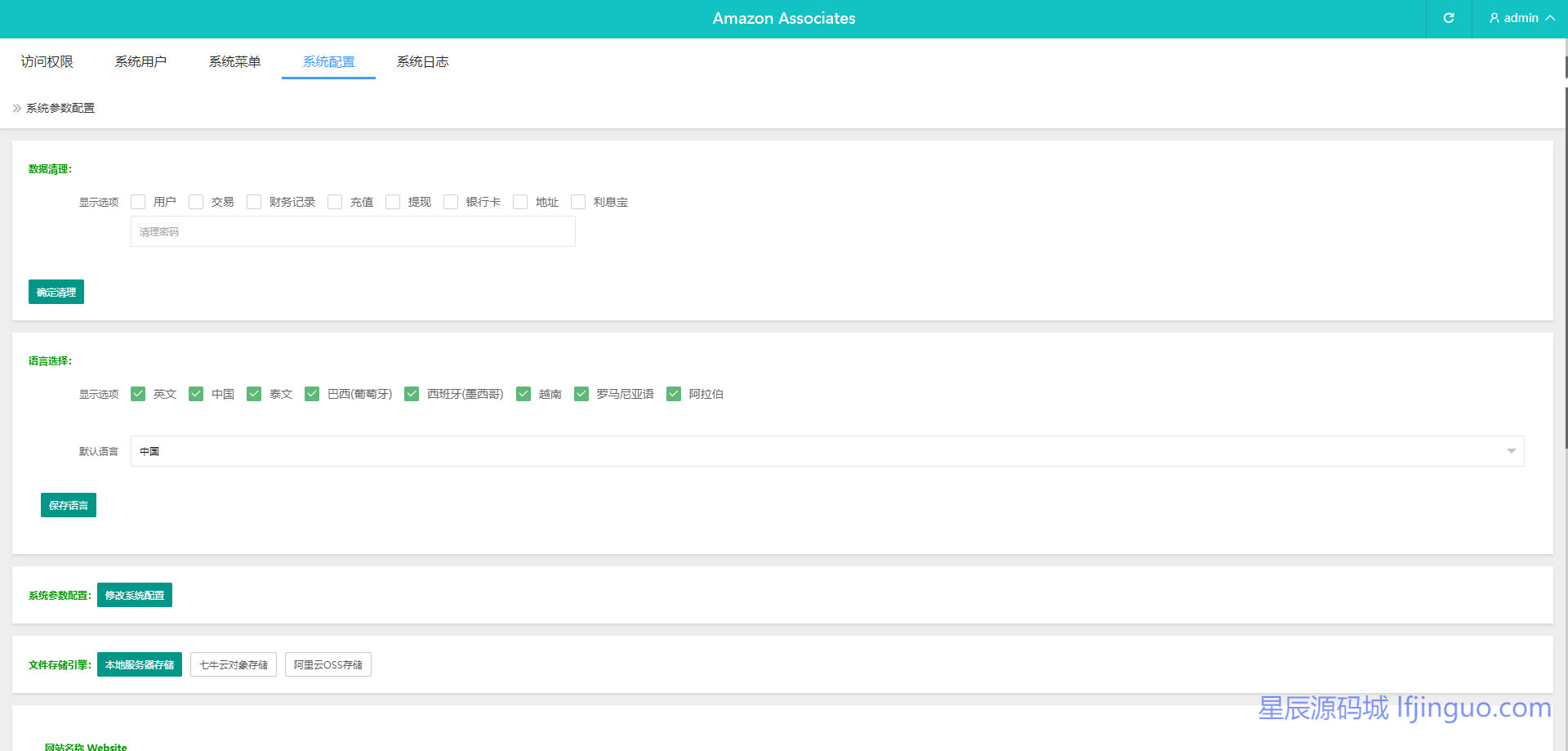Enable the 用户 data cleanup checkbox
The height and width of the screenshot is (751, 1568).
tap(138, 202)
